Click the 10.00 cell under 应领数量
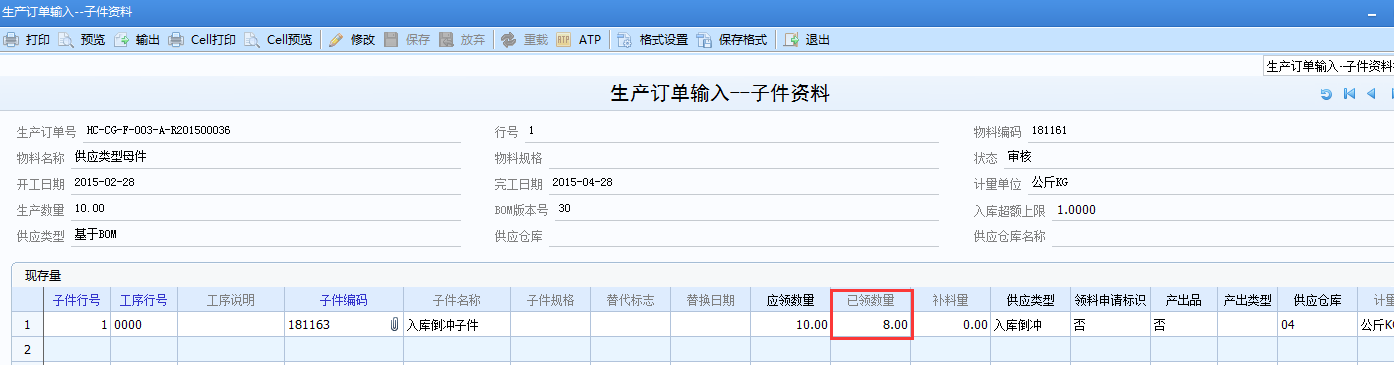Image resolution: width=1394 pixels, height=365 pixels. (x=790, y=325)
